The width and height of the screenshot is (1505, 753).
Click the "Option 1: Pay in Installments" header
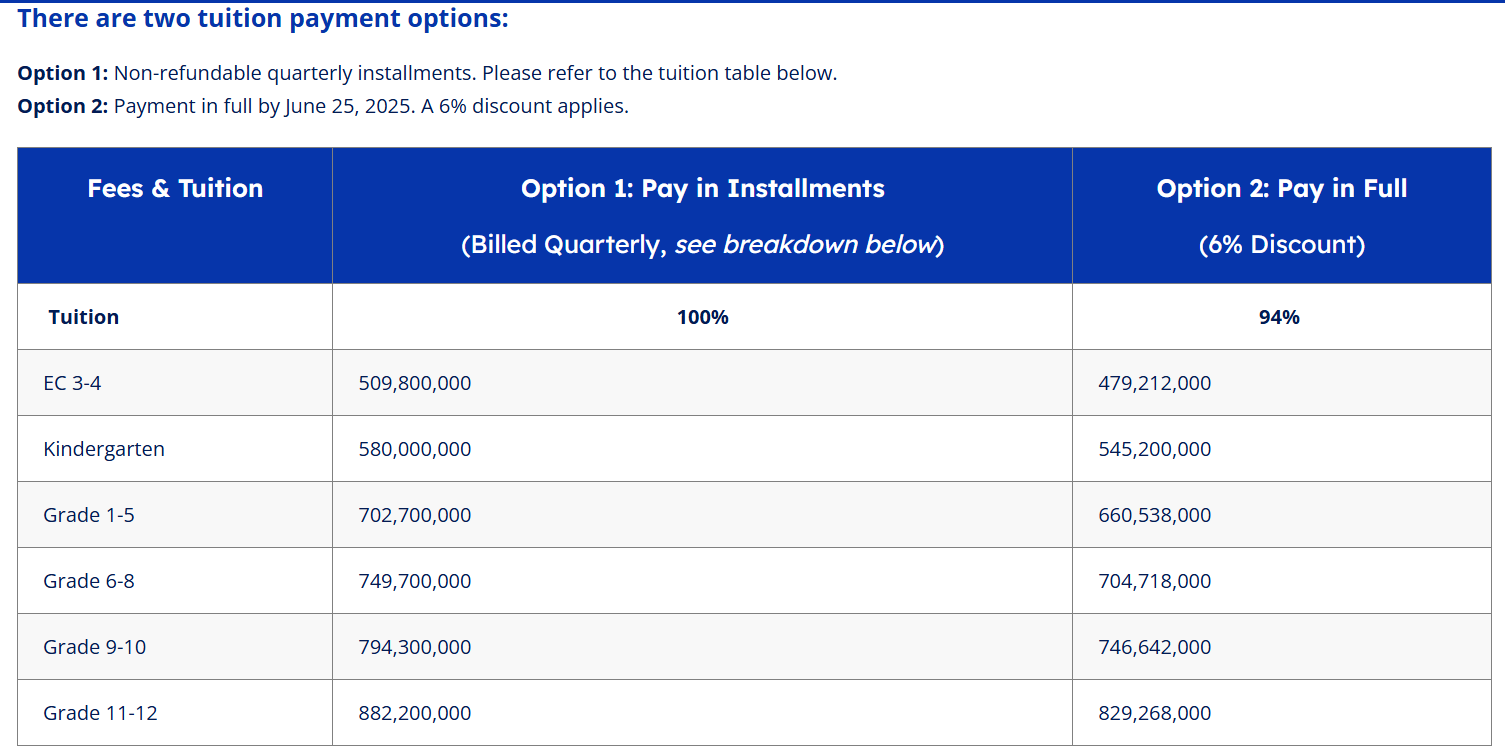coord(702,189)
